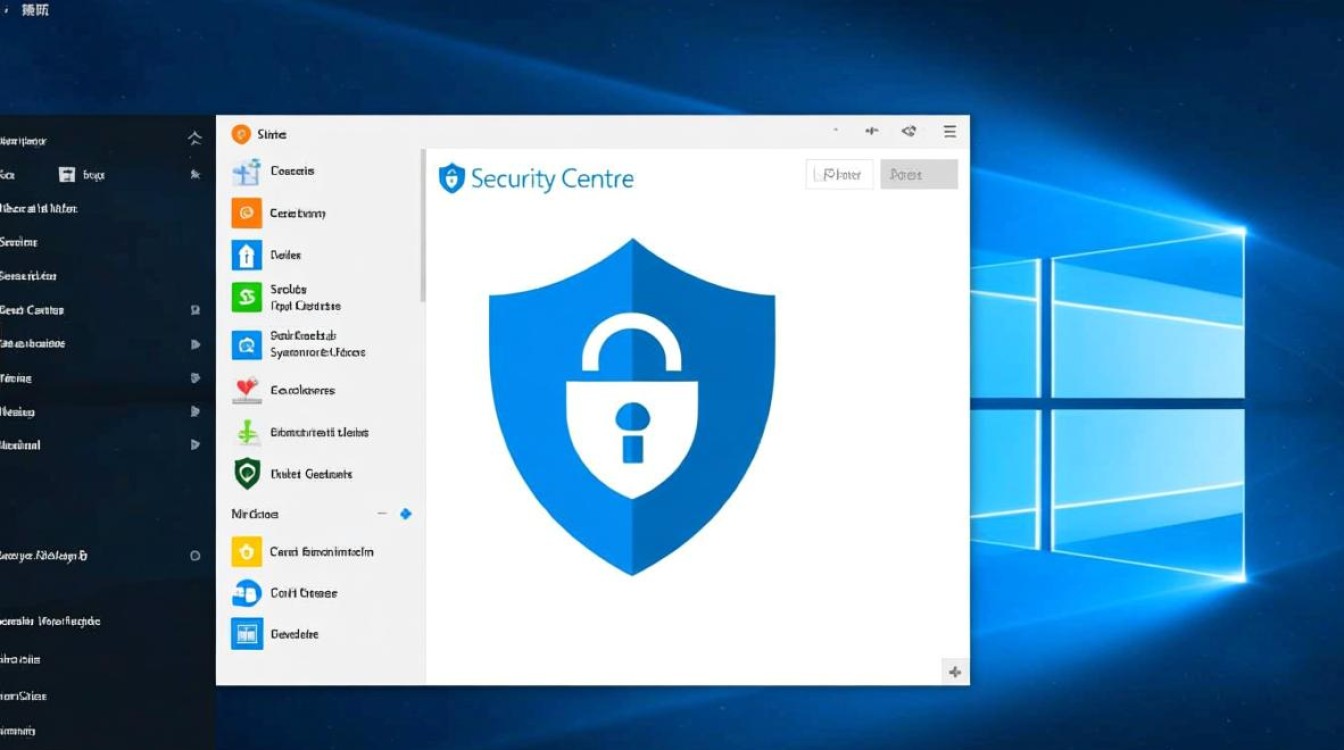The width and height of the screenshot is (1344, 750).
Task: Select the blue magnifier sidebar icon
Action: click(x=246, y=345)
